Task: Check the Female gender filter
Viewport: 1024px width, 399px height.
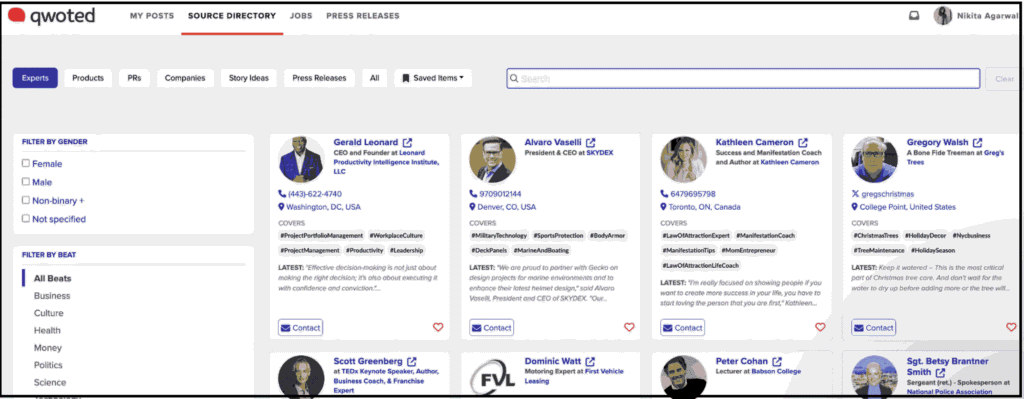Action: pos(25,163)
